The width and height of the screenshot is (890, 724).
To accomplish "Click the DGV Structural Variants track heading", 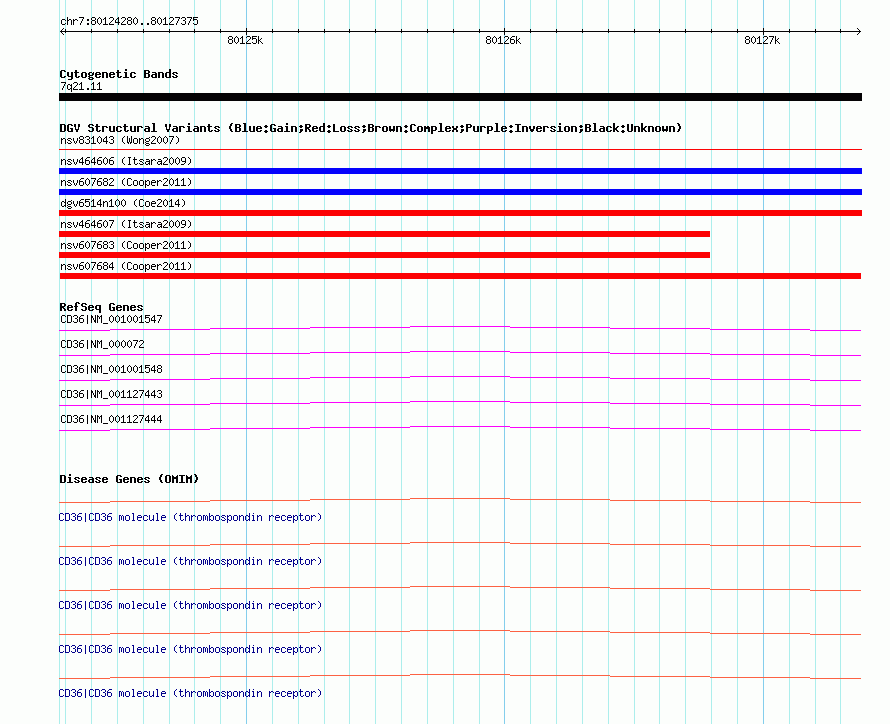I will [x=371, y=128].
